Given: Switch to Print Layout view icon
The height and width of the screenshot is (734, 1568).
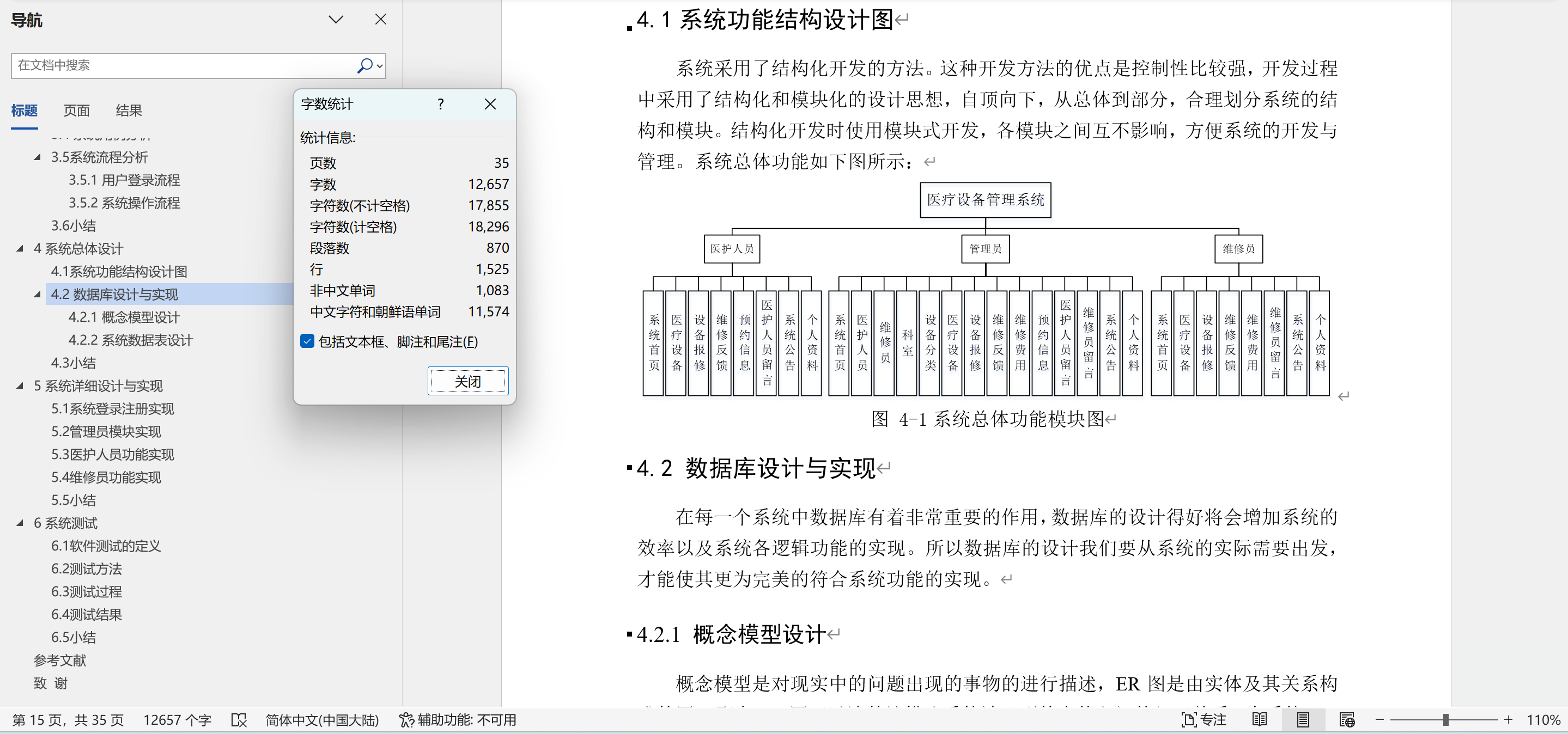Looking at the screenshot, I should point(1303,720).
